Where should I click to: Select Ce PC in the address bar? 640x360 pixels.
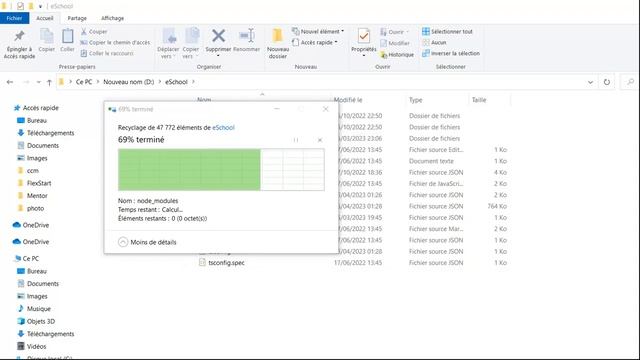click(x=84, y=82)
